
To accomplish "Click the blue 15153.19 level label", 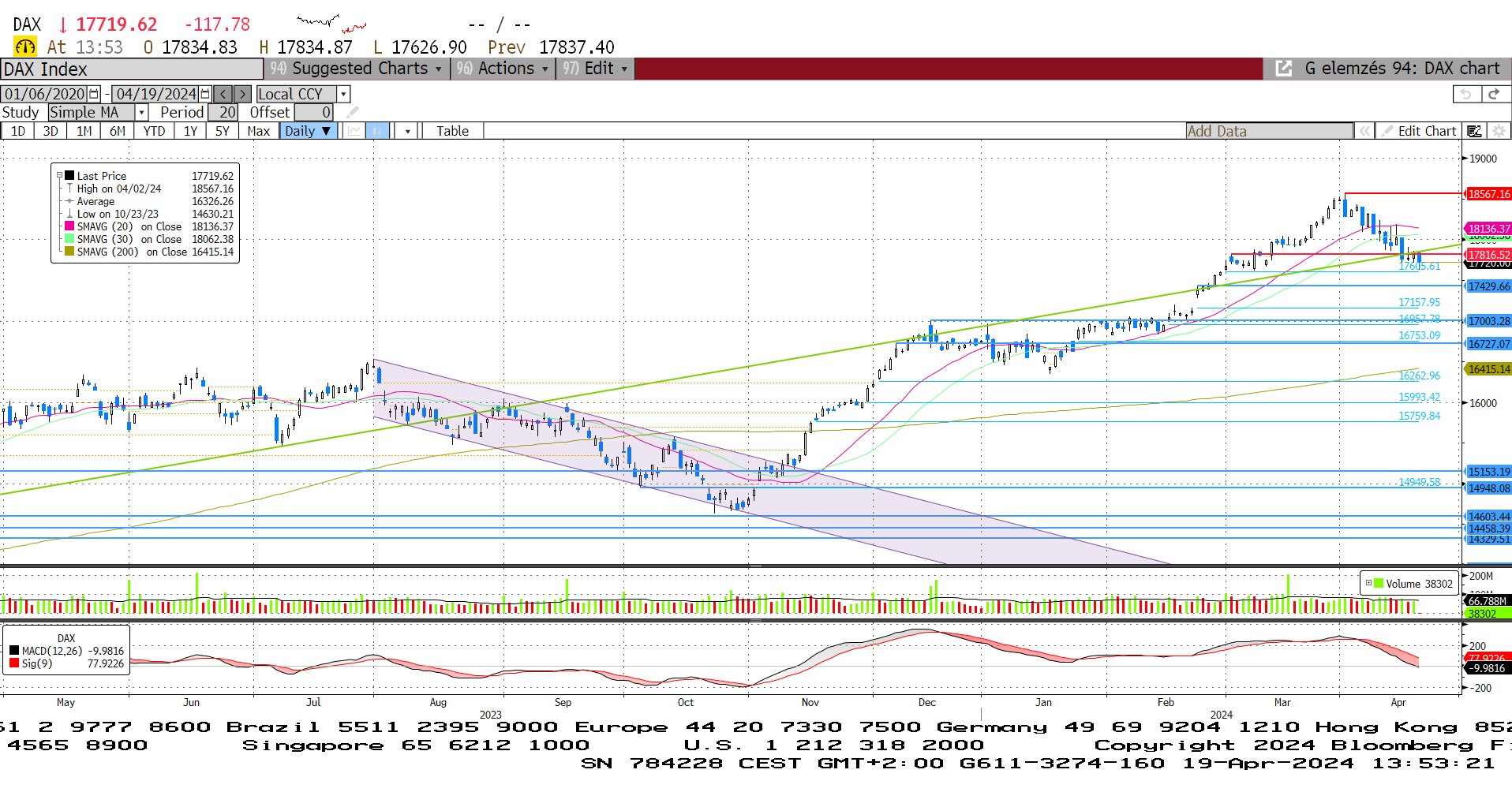I will (x=1488, y=472).
